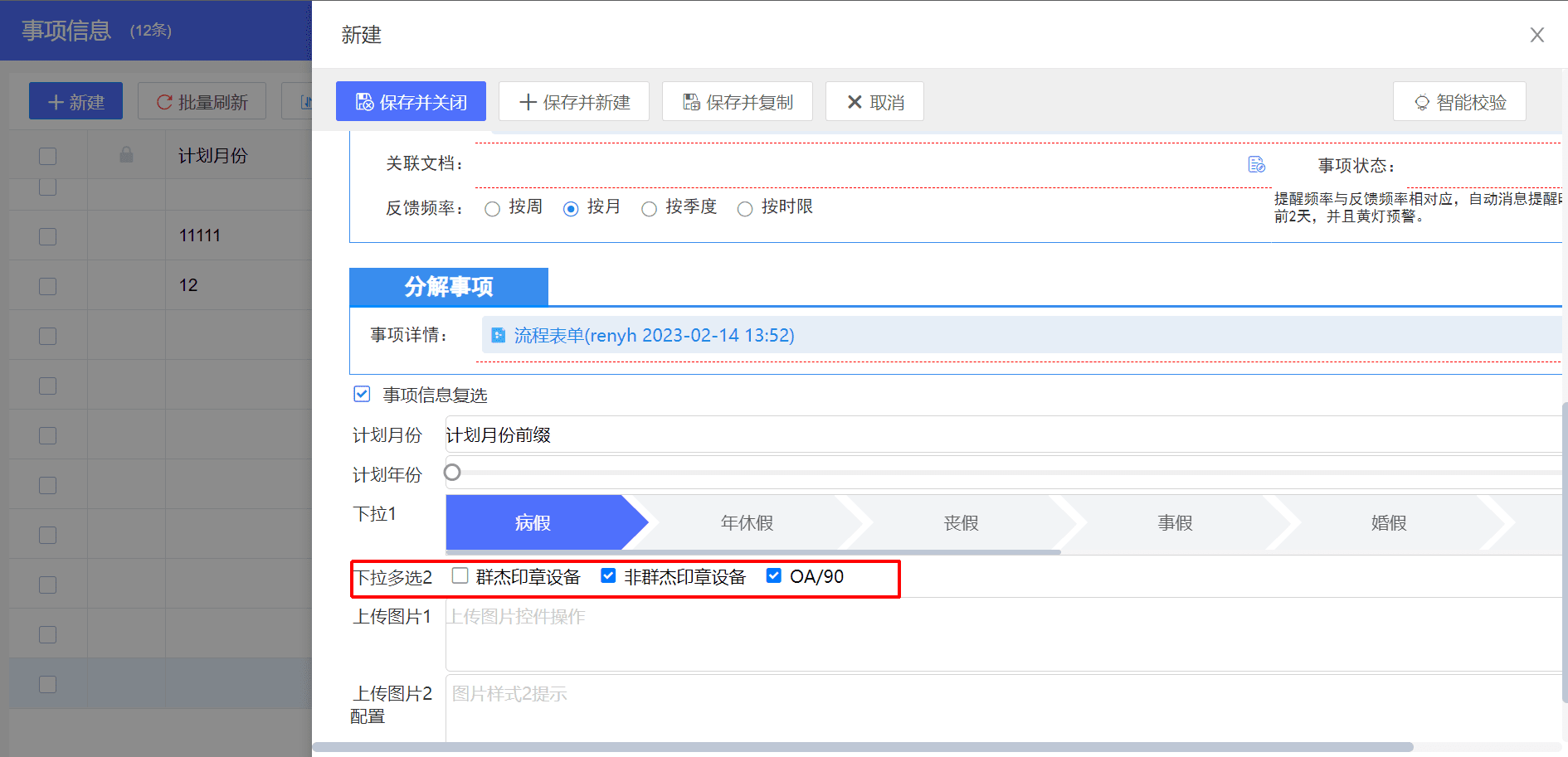
Task: Close the 新建 dialog with X
Action: pos(1537,35)
